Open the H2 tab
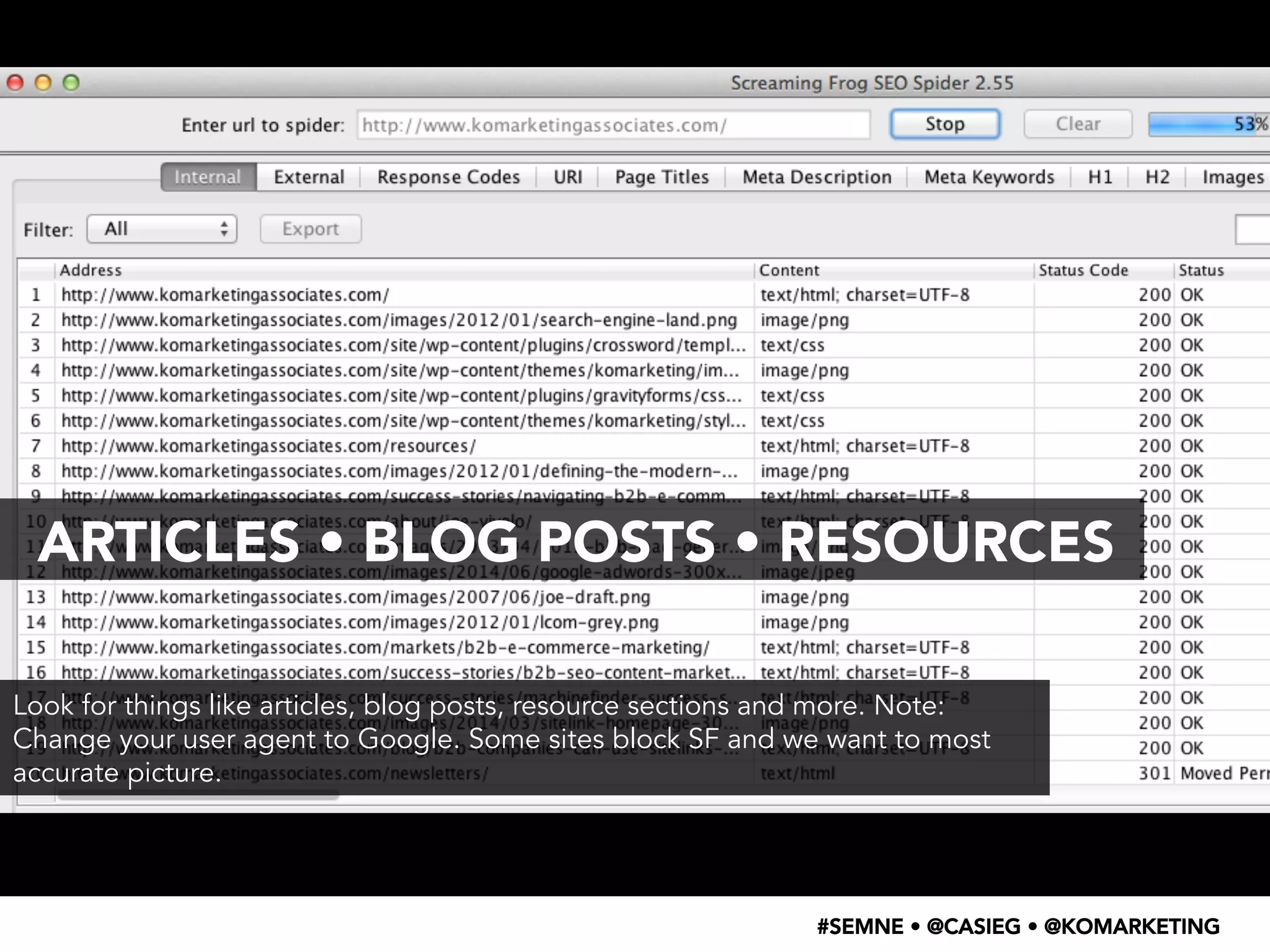 tap(1157, 177)
